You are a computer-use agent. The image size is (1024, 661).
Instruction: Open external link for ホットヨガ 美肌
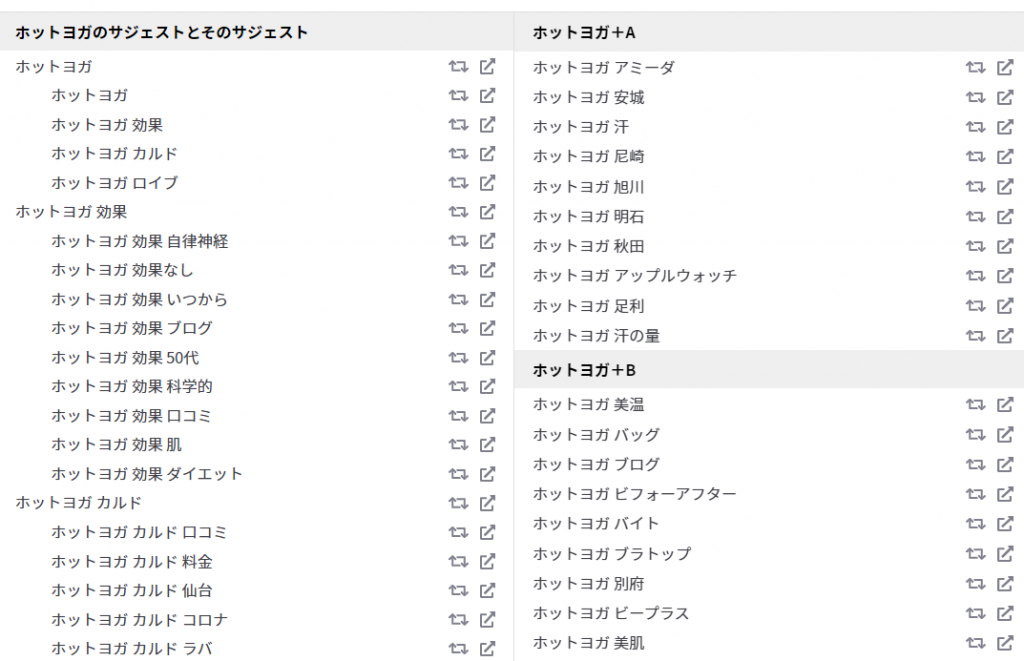click(1005, 643)
